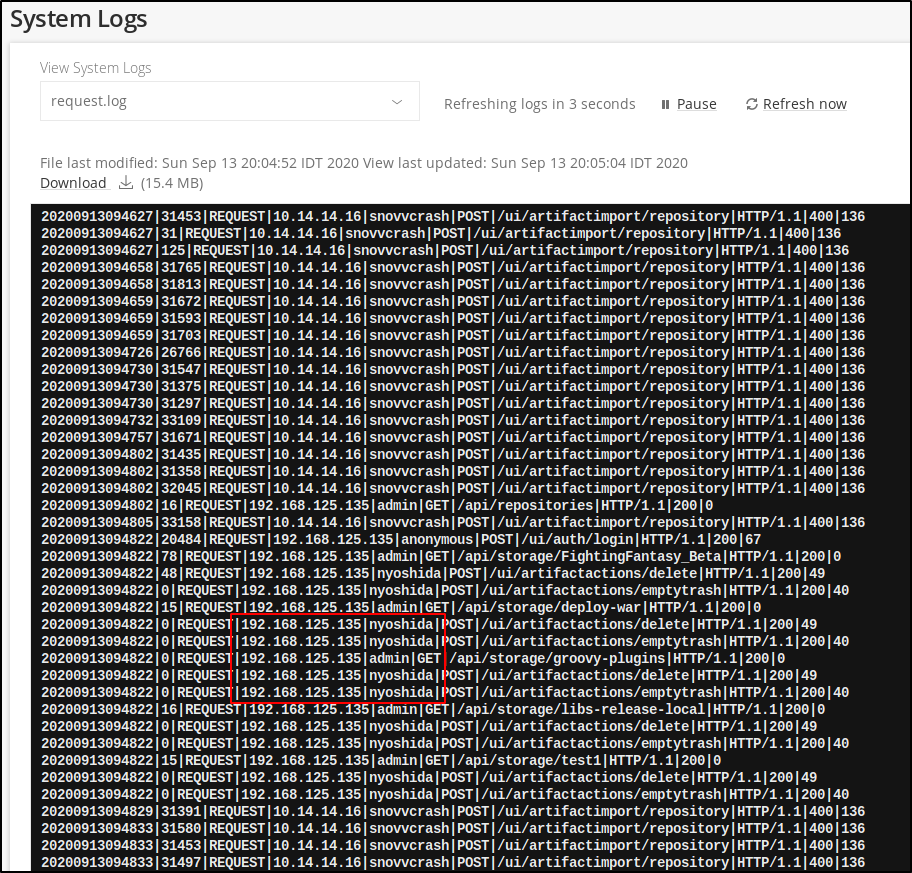Image resolution: width=912 pixels, height=873 pixels.
Task: Click the groovy-plugins storage log entry
Action: pos(412,659)
